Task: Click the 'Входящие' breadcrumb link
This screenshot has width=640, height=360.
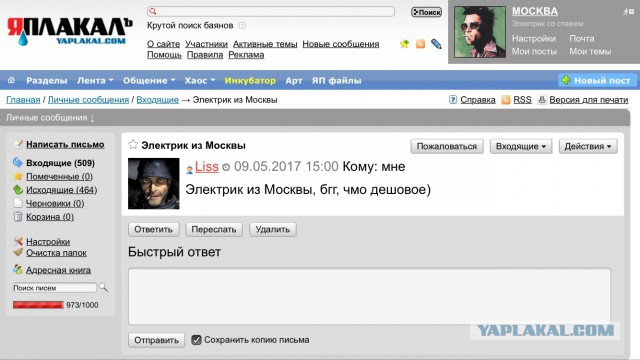Action: (158, 100)
